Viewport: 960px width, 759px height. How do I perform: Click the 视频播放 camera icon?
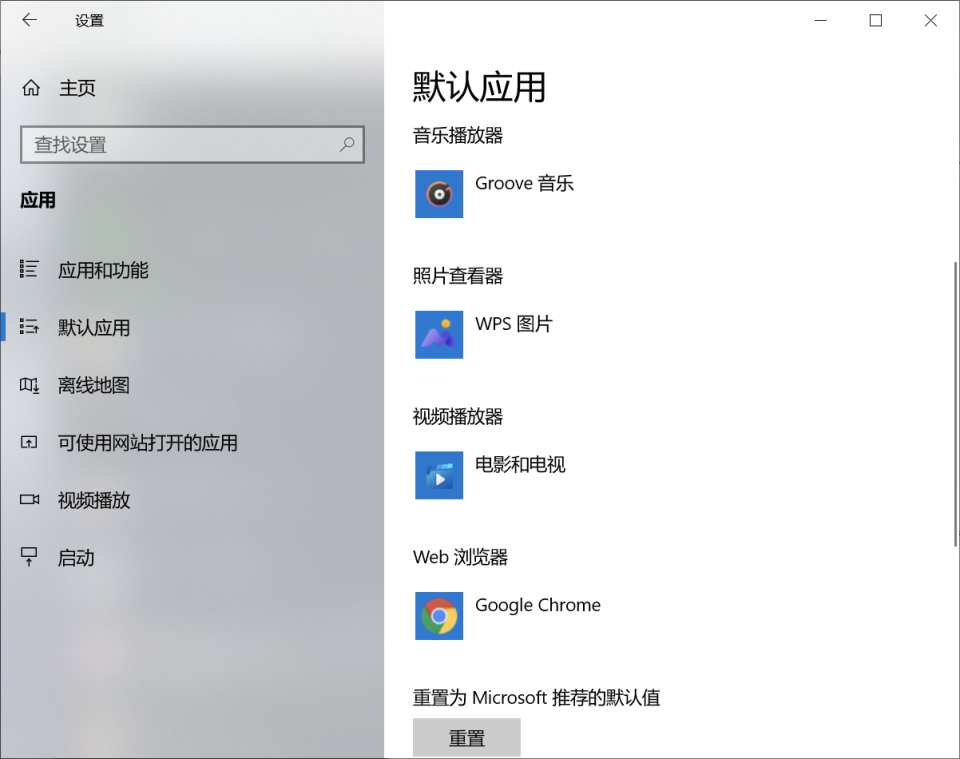tap(29, 499)
